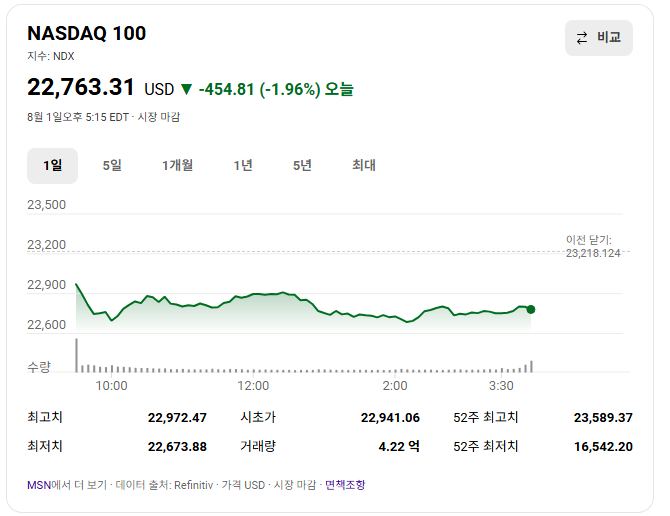670x516 pixels.
Task: Click the 2:00 time axis label
Action: coord(395,386)
